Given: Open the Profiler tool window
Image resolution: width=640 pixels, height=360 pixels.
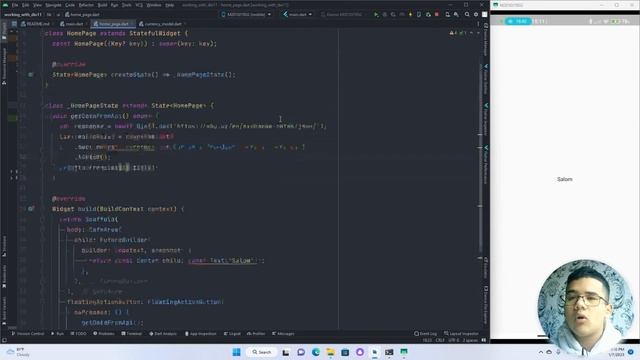Looking at the screenshot, I should (x=256, y=333).
